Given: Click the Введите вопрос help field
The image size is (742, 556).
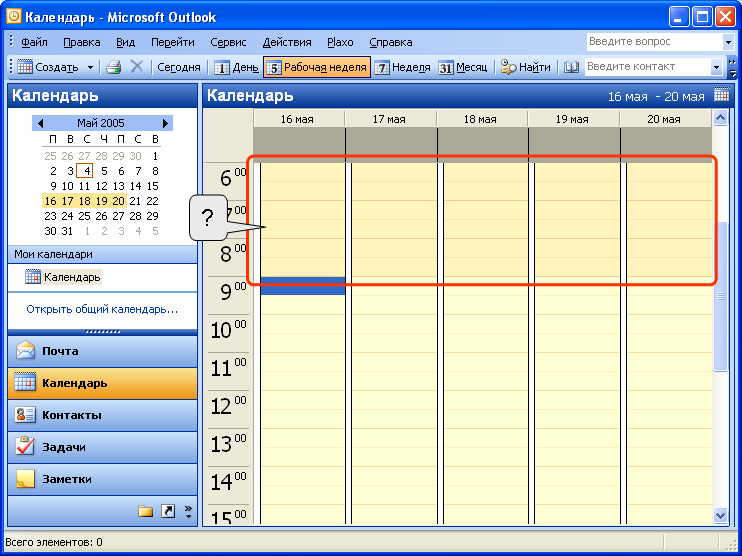Looking at the screenshot, I should pyautogui.click(x=654, y=42).
